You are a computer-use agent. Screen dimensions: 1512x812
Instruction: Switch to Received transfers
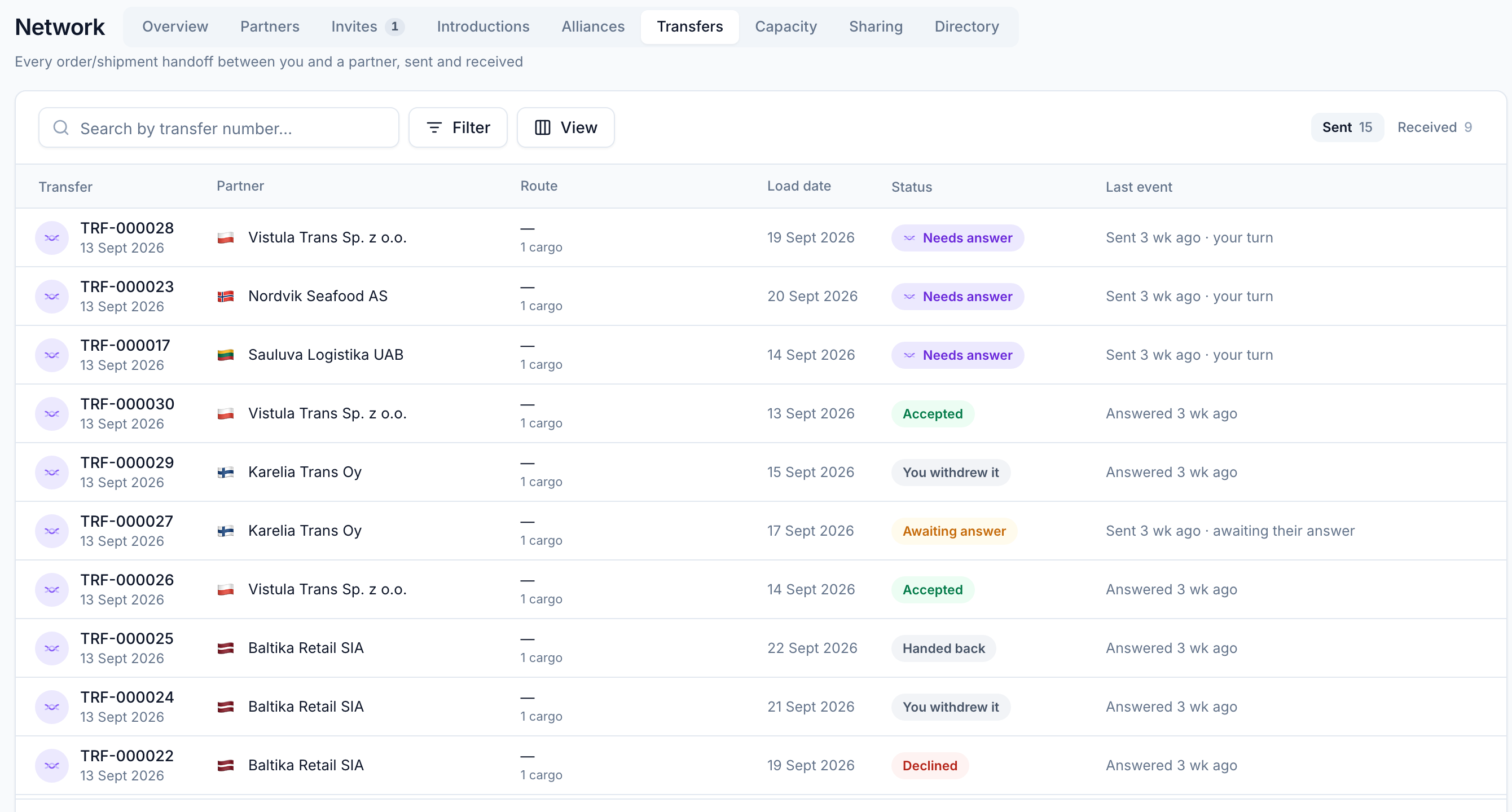[1435, 127]
